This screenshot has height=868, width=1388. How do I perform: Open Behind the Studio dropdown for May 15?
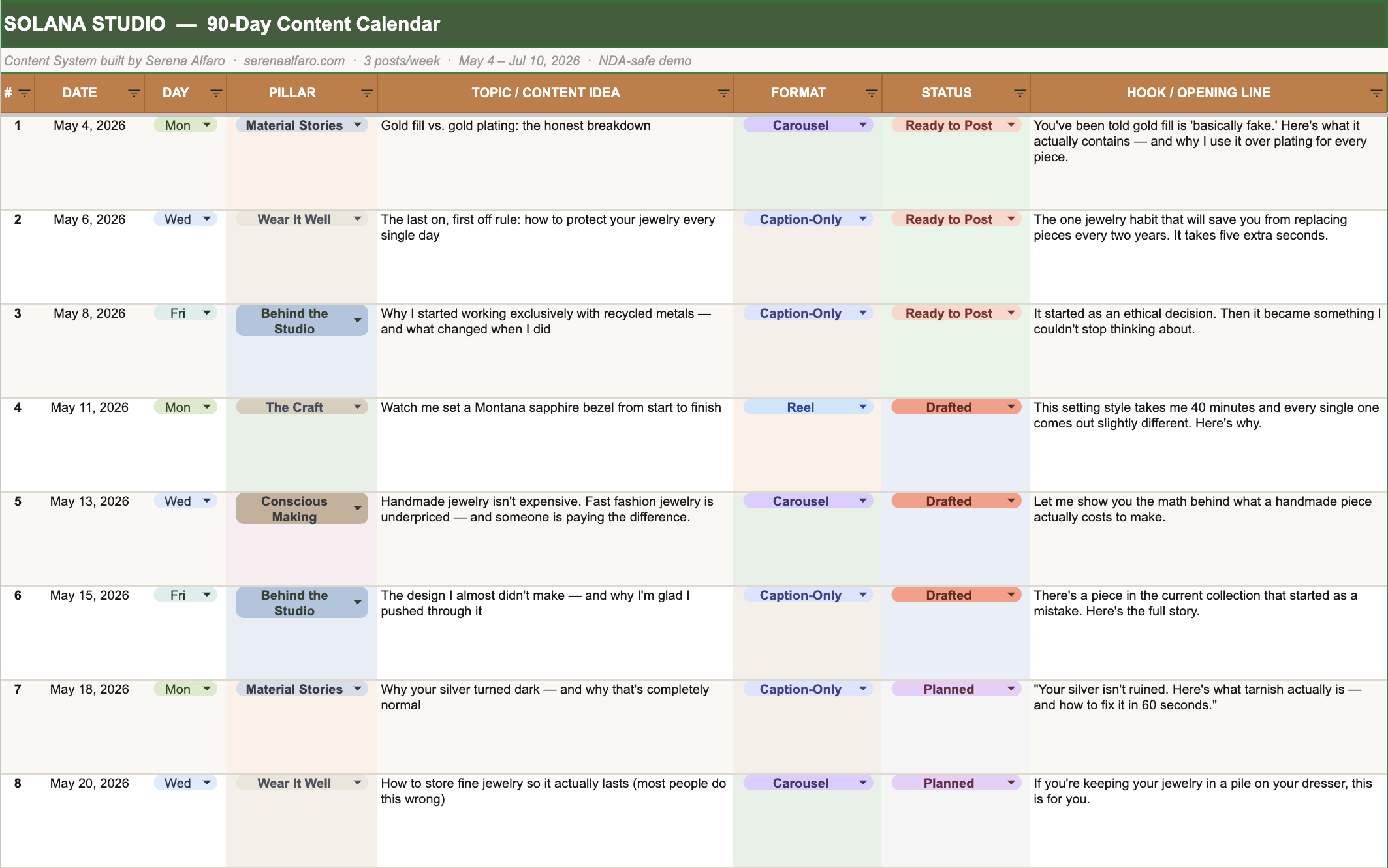click(358, 602)
